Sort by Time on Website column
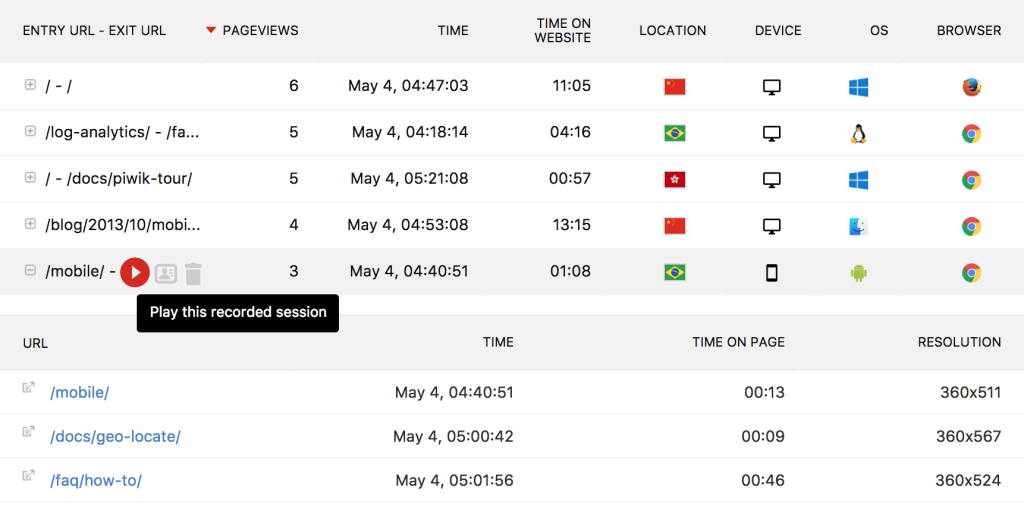The image size is (1024, 506). [563, 30]
